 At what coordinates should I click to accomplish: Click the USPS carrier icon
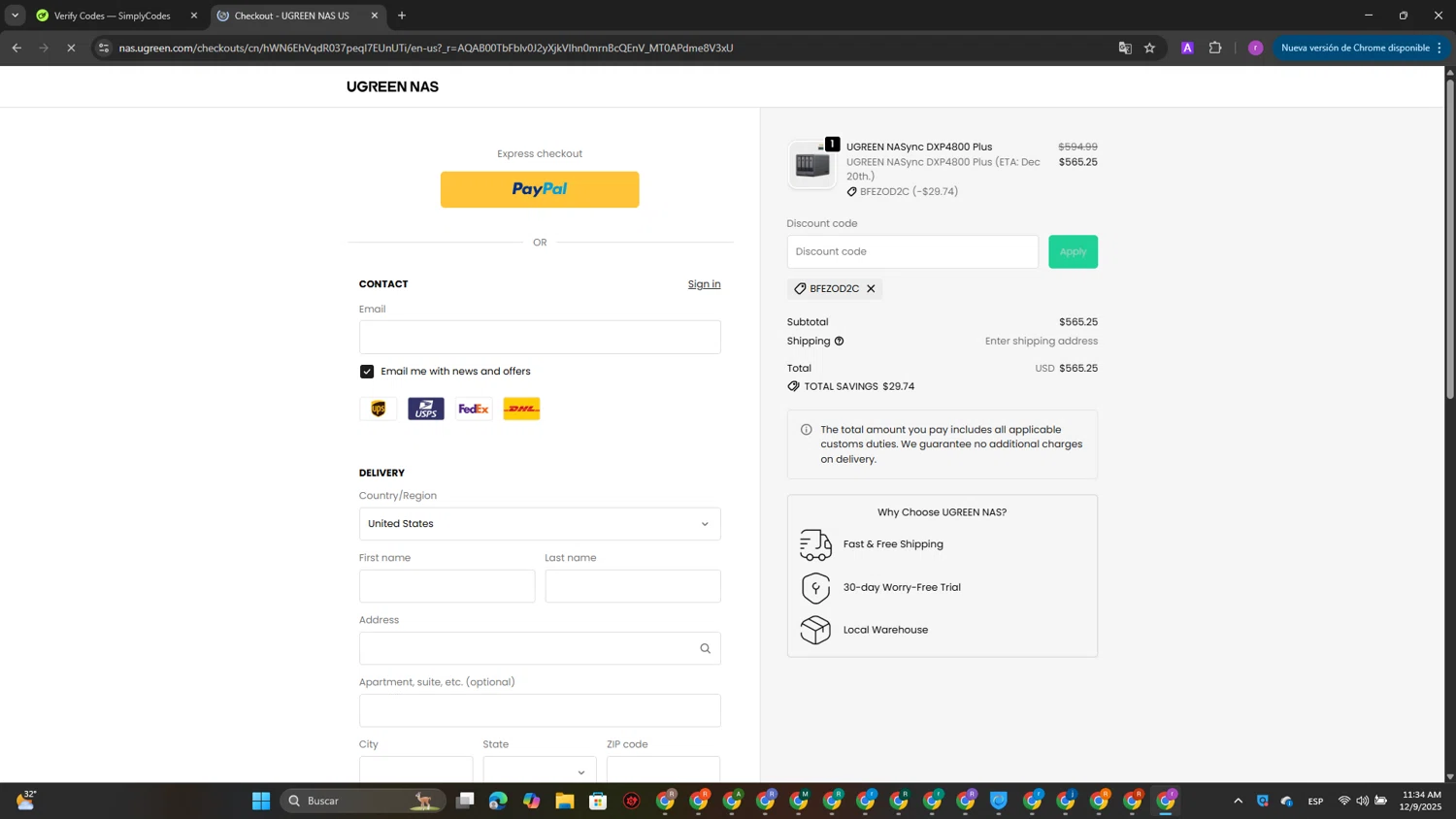426,409
